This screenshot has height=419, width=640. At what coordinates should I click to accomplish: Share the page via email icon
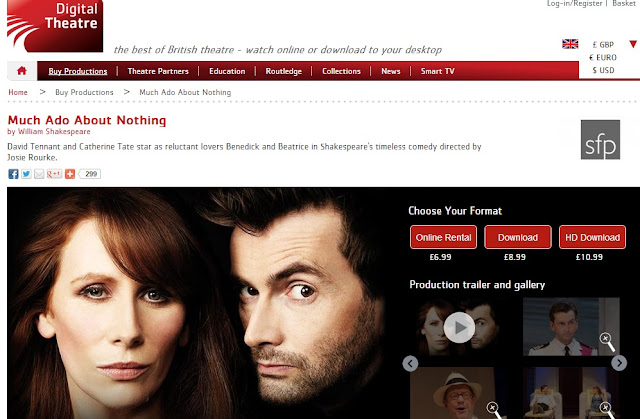coord(39,174)
